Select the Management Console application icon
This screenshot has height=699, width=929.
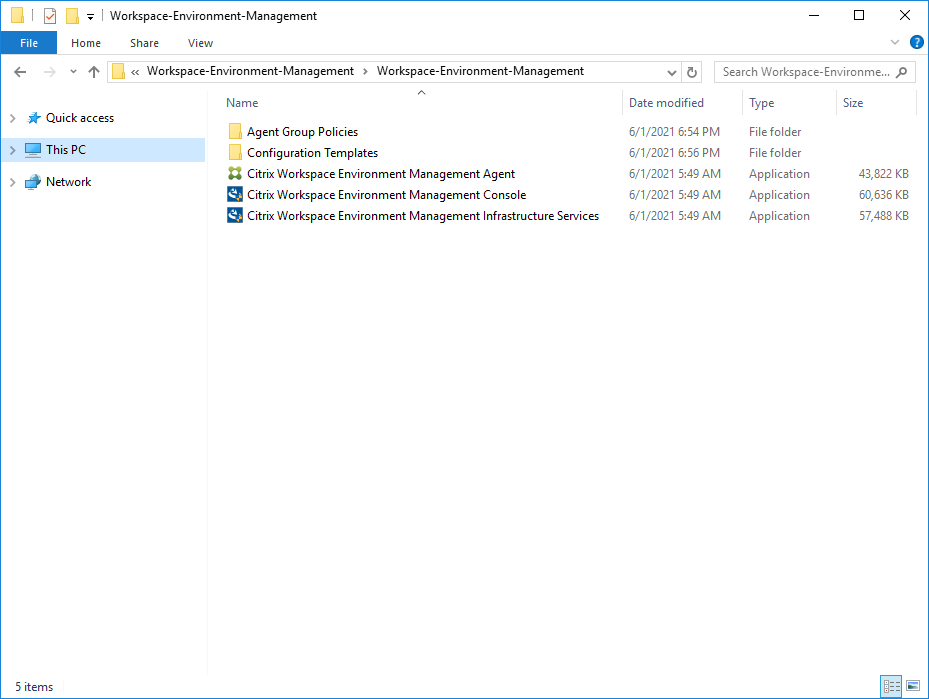pos(235,195)
